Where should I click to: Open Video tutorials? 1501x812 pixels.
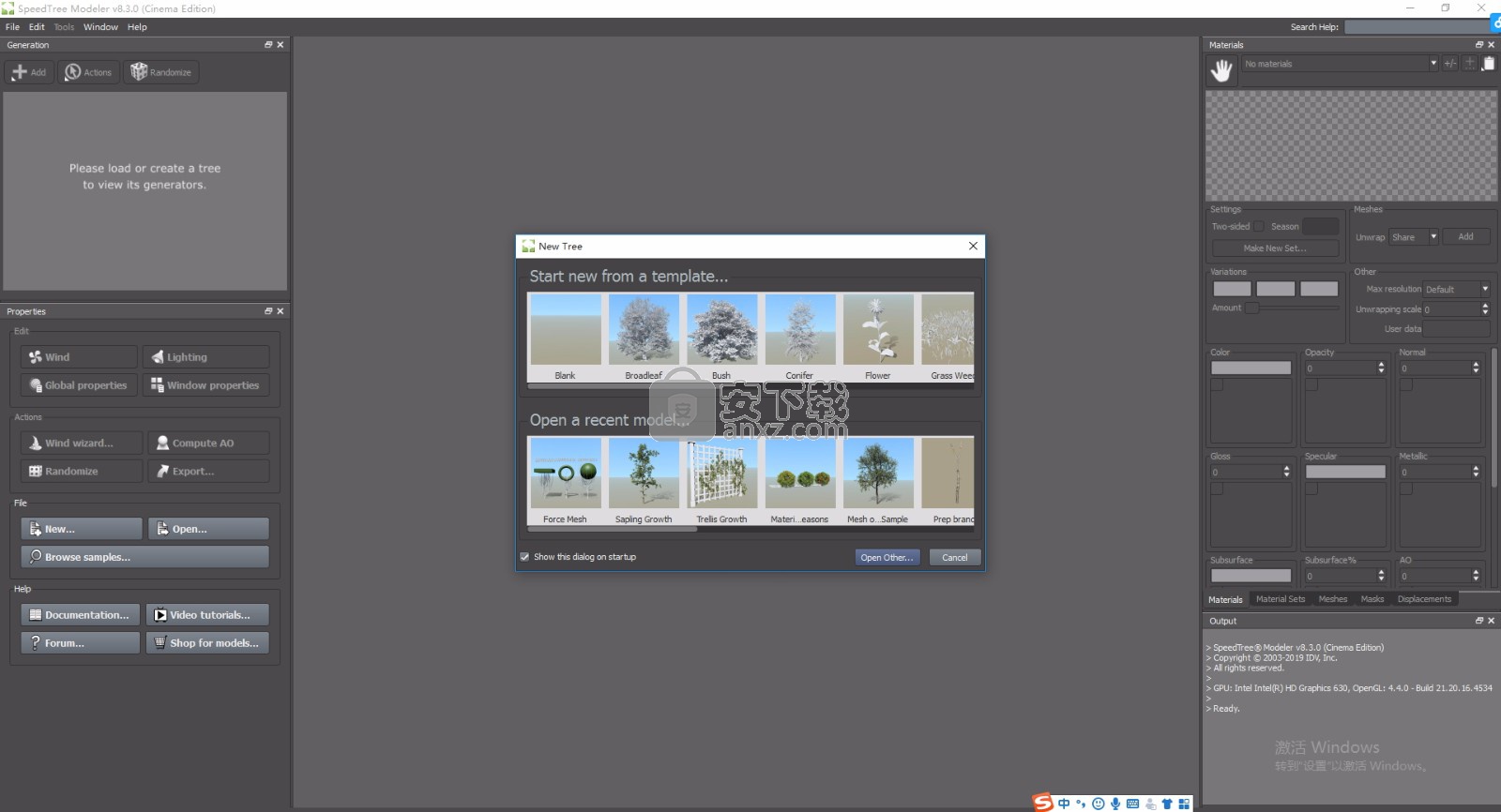click(207, 615)
